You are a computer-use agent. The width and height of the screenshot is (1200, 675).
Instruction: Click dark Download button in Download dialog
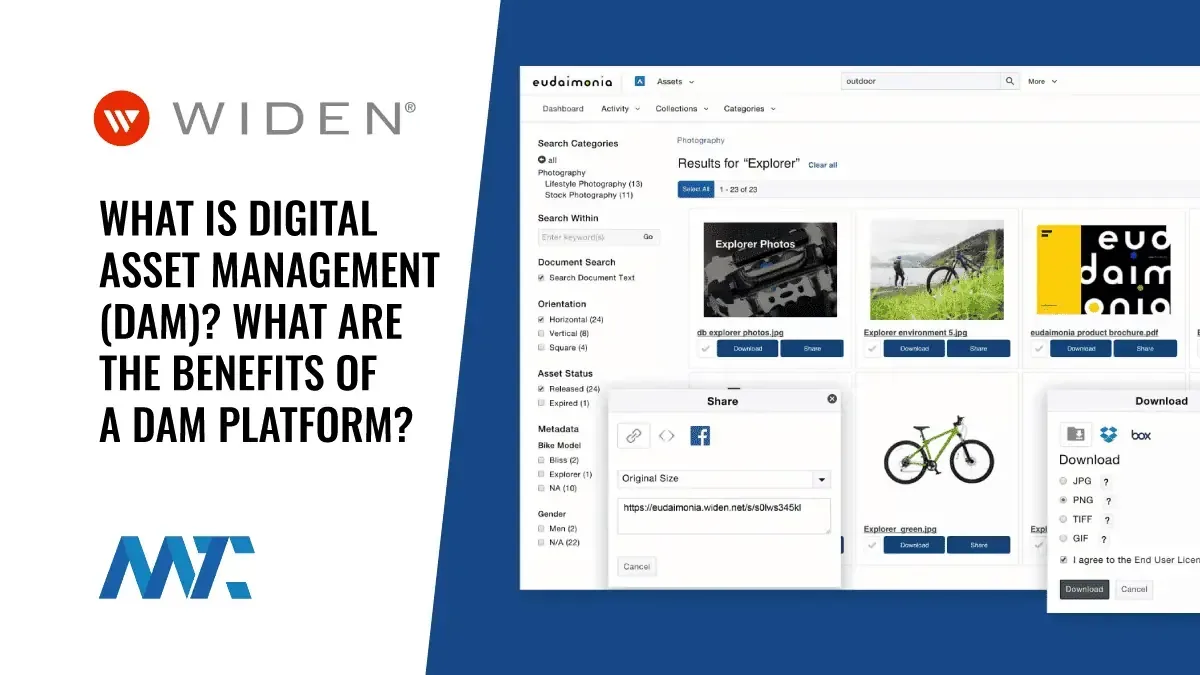(1084, 589)
